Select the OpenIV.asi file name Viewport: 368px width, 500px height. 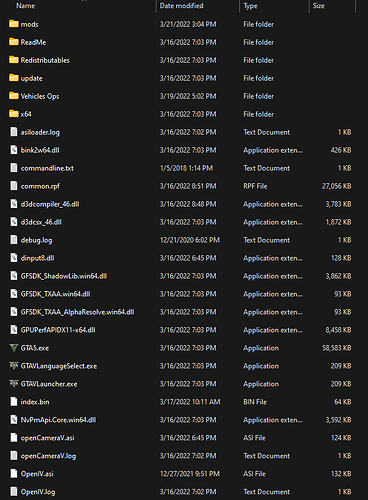pos(37,474)
